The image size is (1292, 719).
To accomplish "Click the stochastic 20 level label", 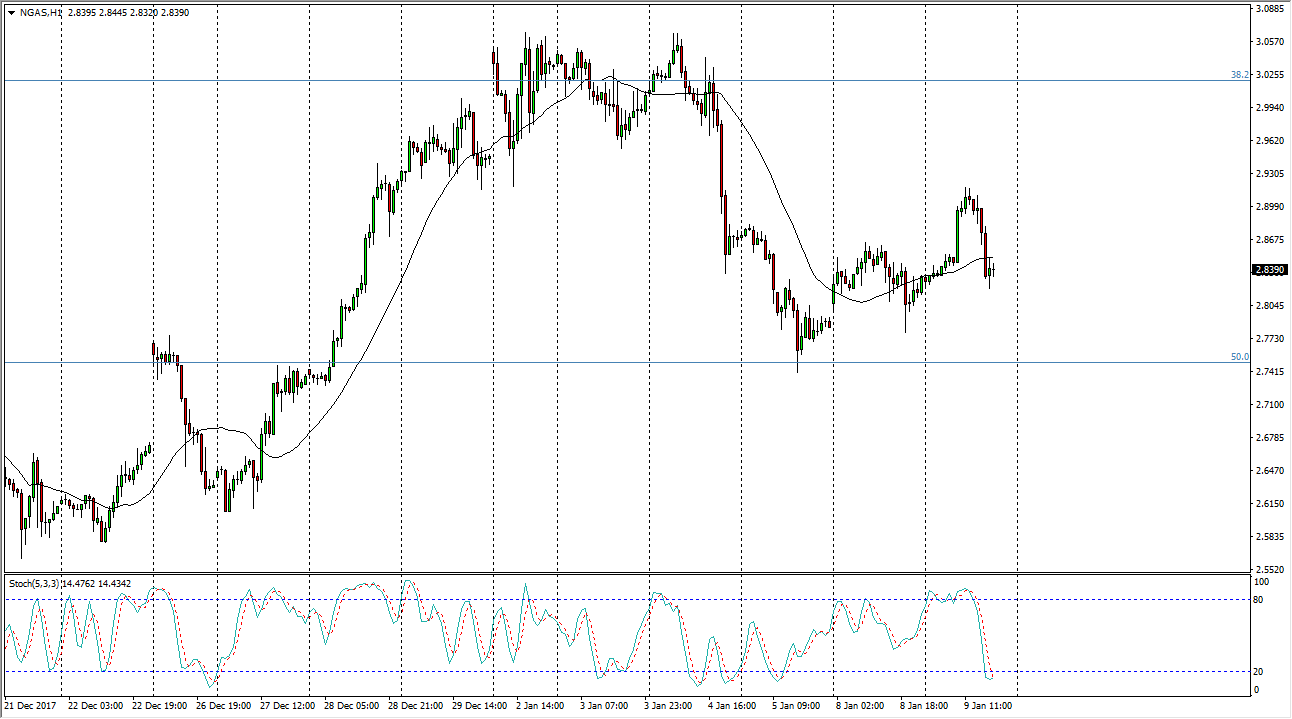I will click(x=1261, y=672).
